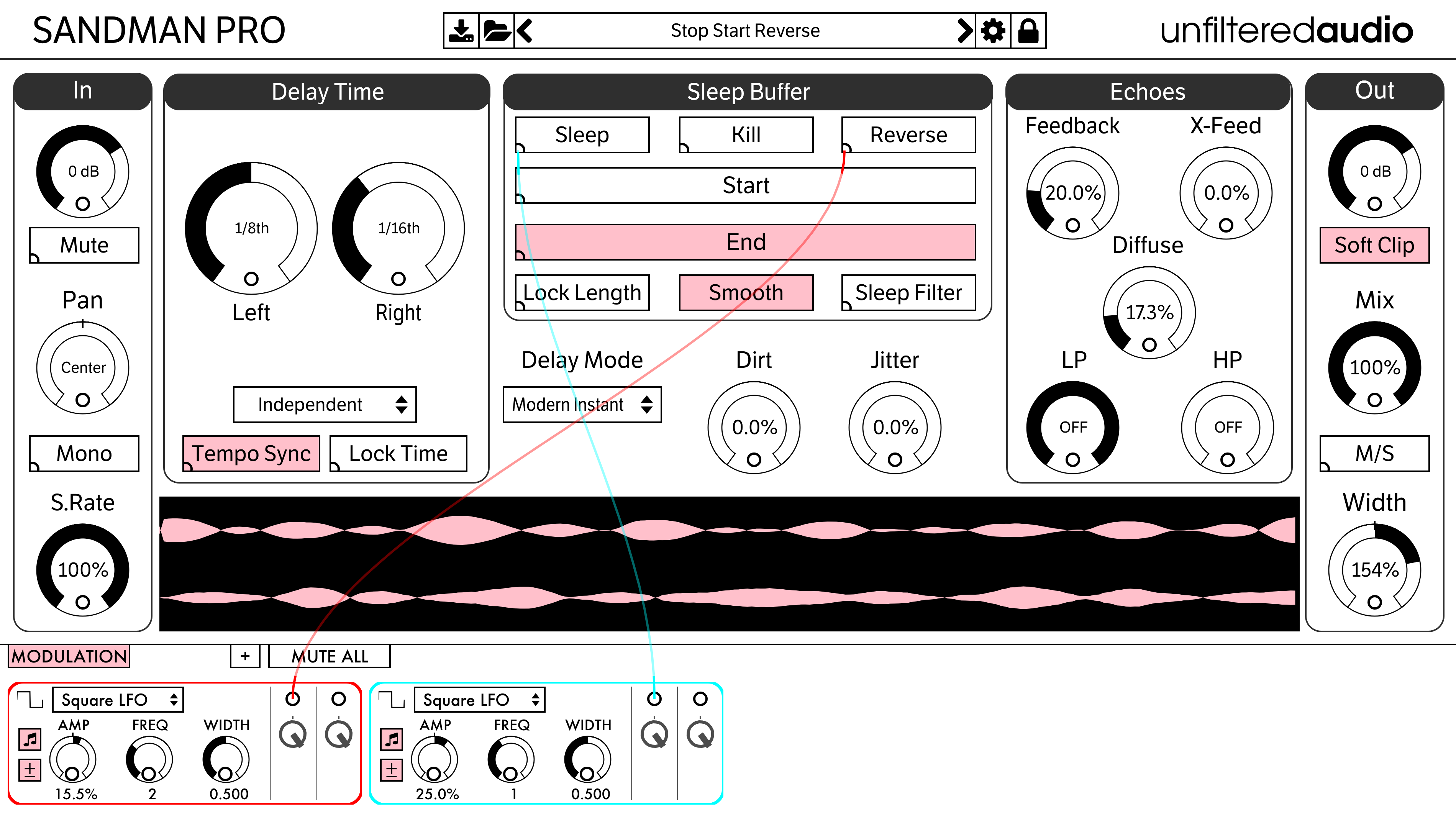
Task: Click the Pan knob set to Center
Action: click(x=83, y=368)
